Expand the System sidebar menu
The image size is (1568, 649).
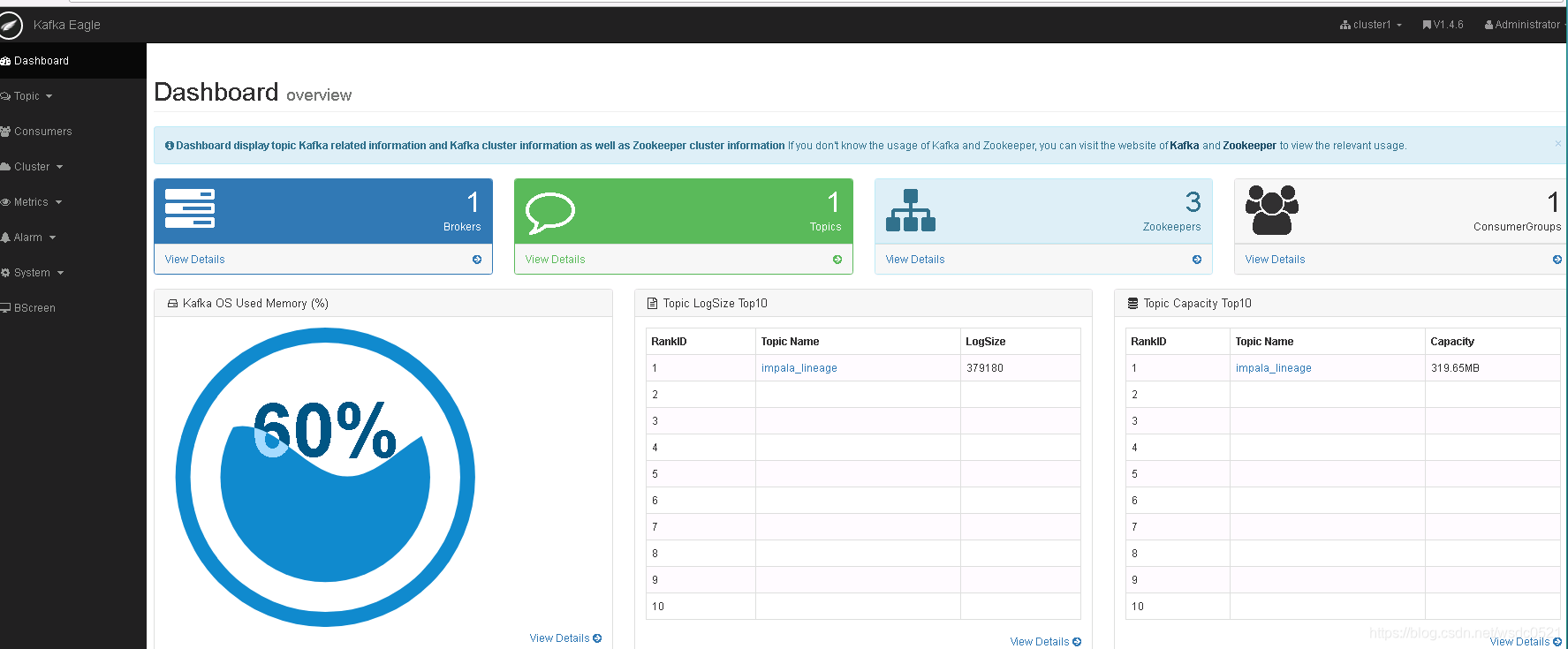tap(73, 273)
